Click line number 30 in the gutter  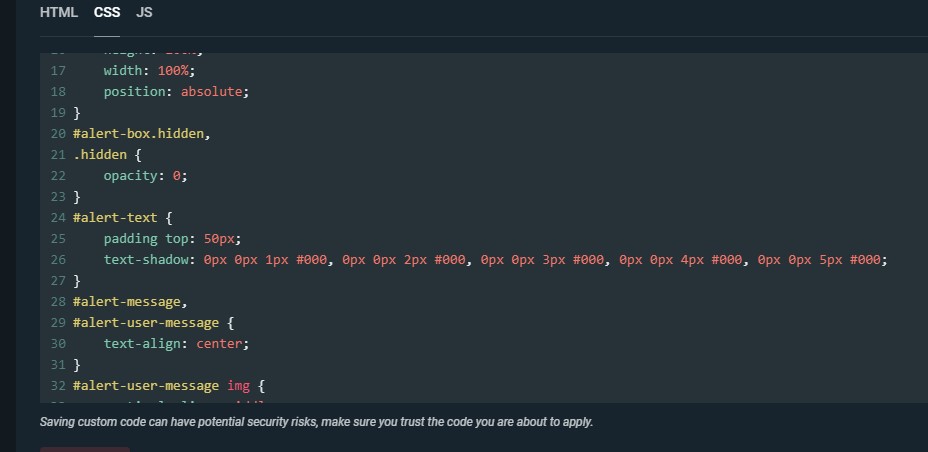click(57, 343)
